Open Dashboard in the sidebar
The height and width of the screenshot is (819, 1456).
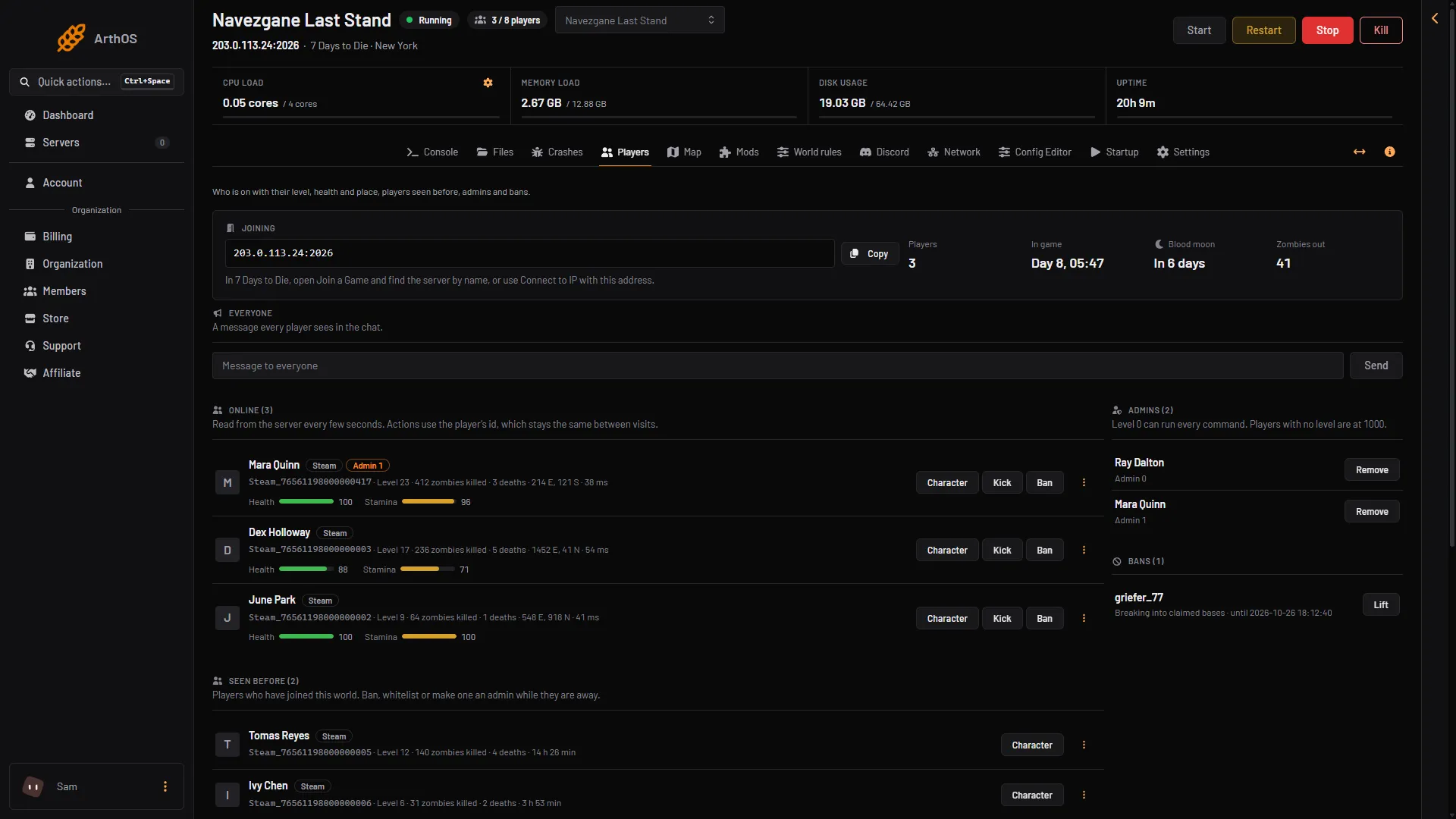pyautogui.click(x=96, y=115)
